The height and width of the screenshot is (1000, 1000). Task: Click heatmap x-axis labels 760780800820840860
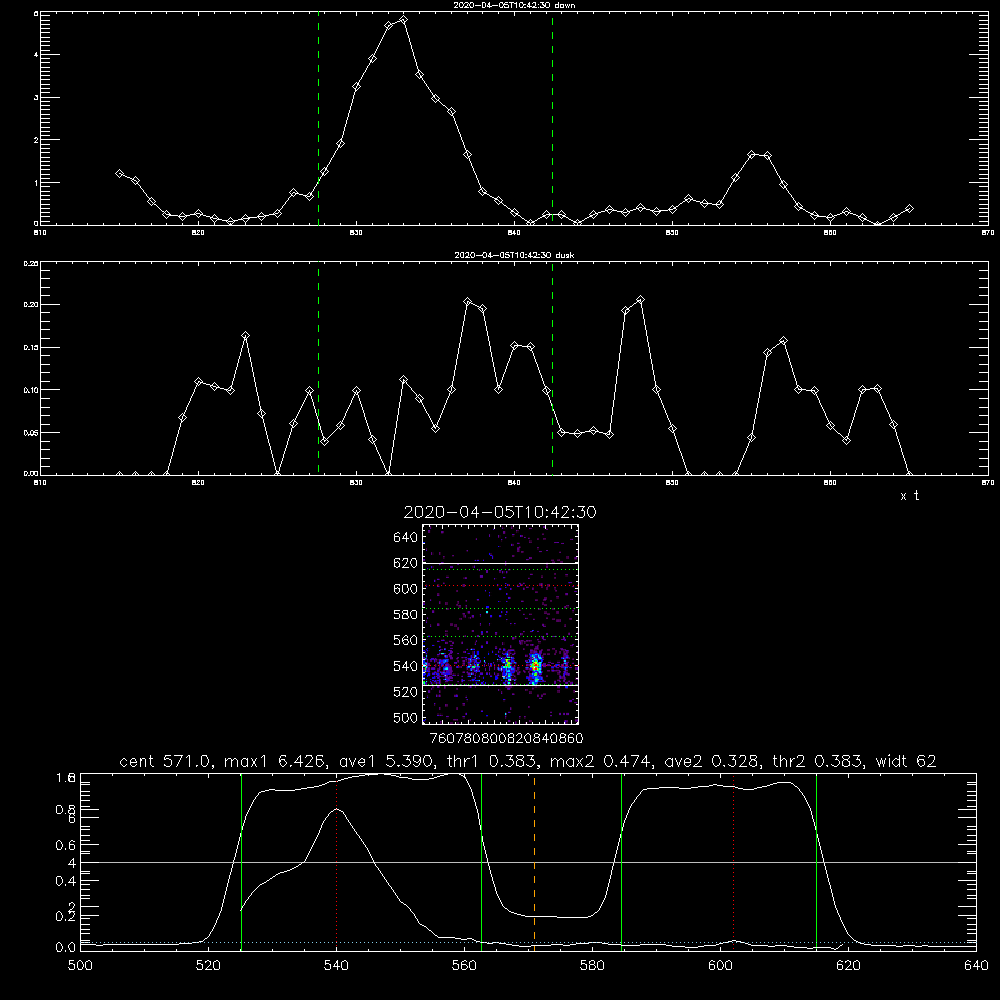pos(506,738)
